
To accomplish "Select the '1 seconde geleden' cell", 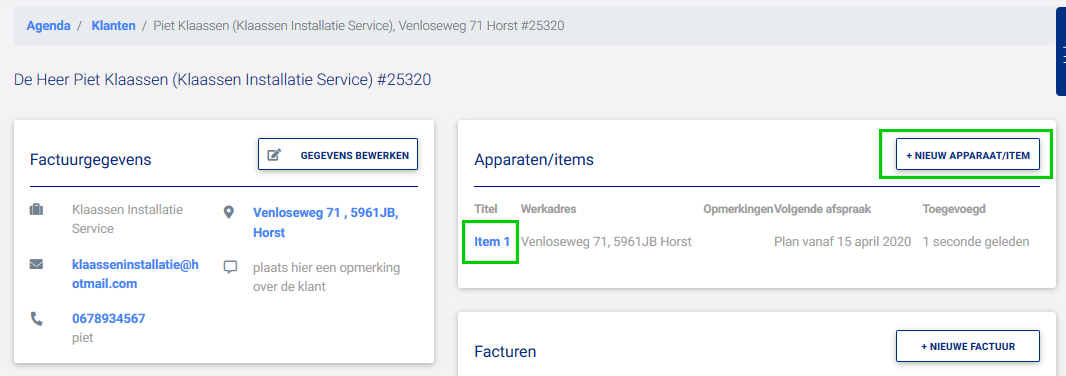I will tap(976, 241).
